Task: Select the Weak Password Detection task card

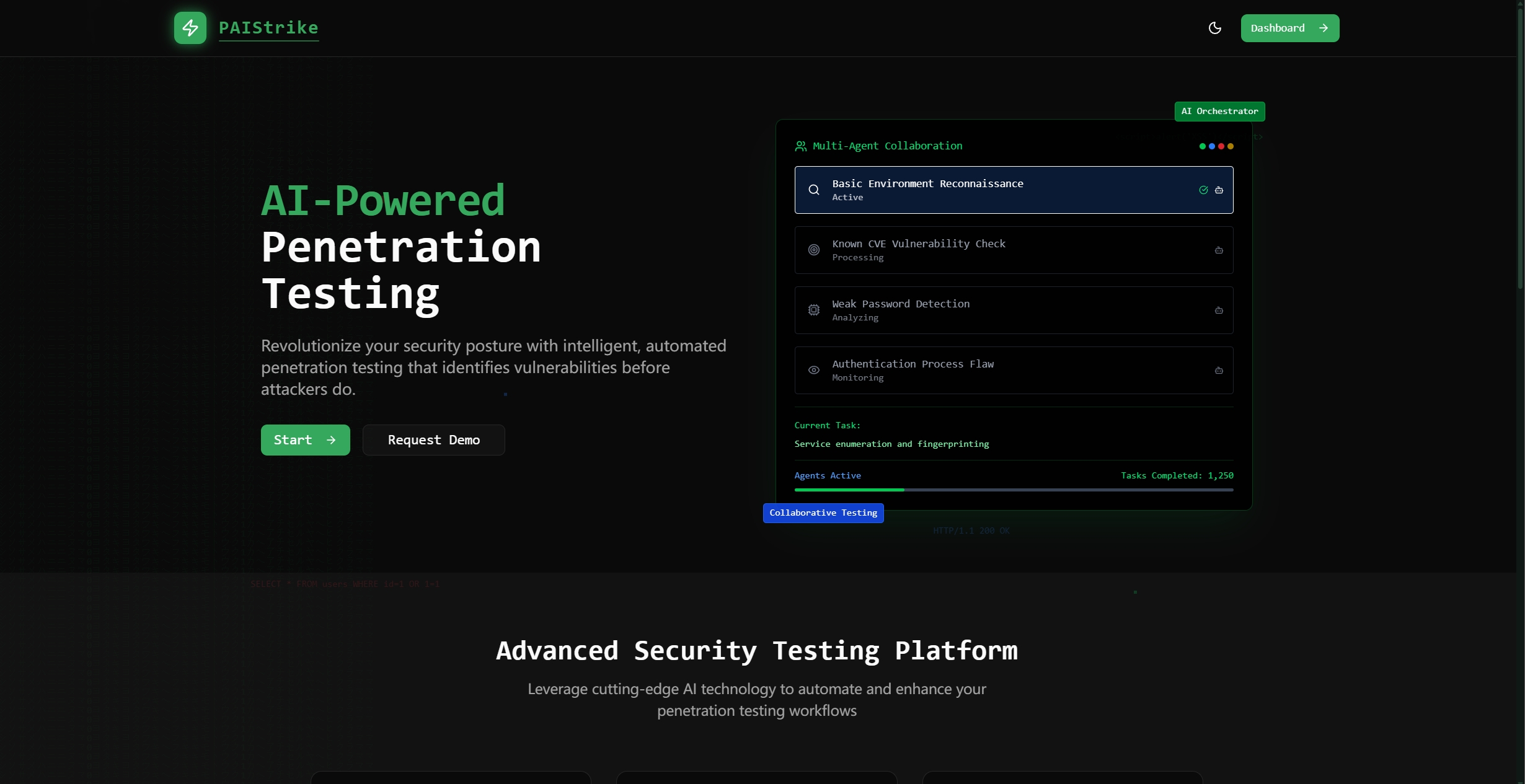Action: pos(1013,310)
